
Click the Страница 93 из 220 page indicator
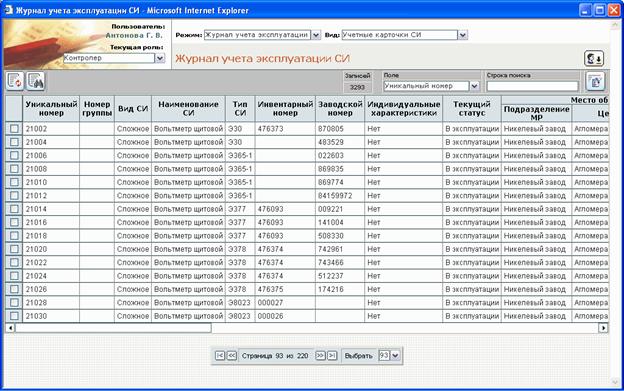pos(275,356)
